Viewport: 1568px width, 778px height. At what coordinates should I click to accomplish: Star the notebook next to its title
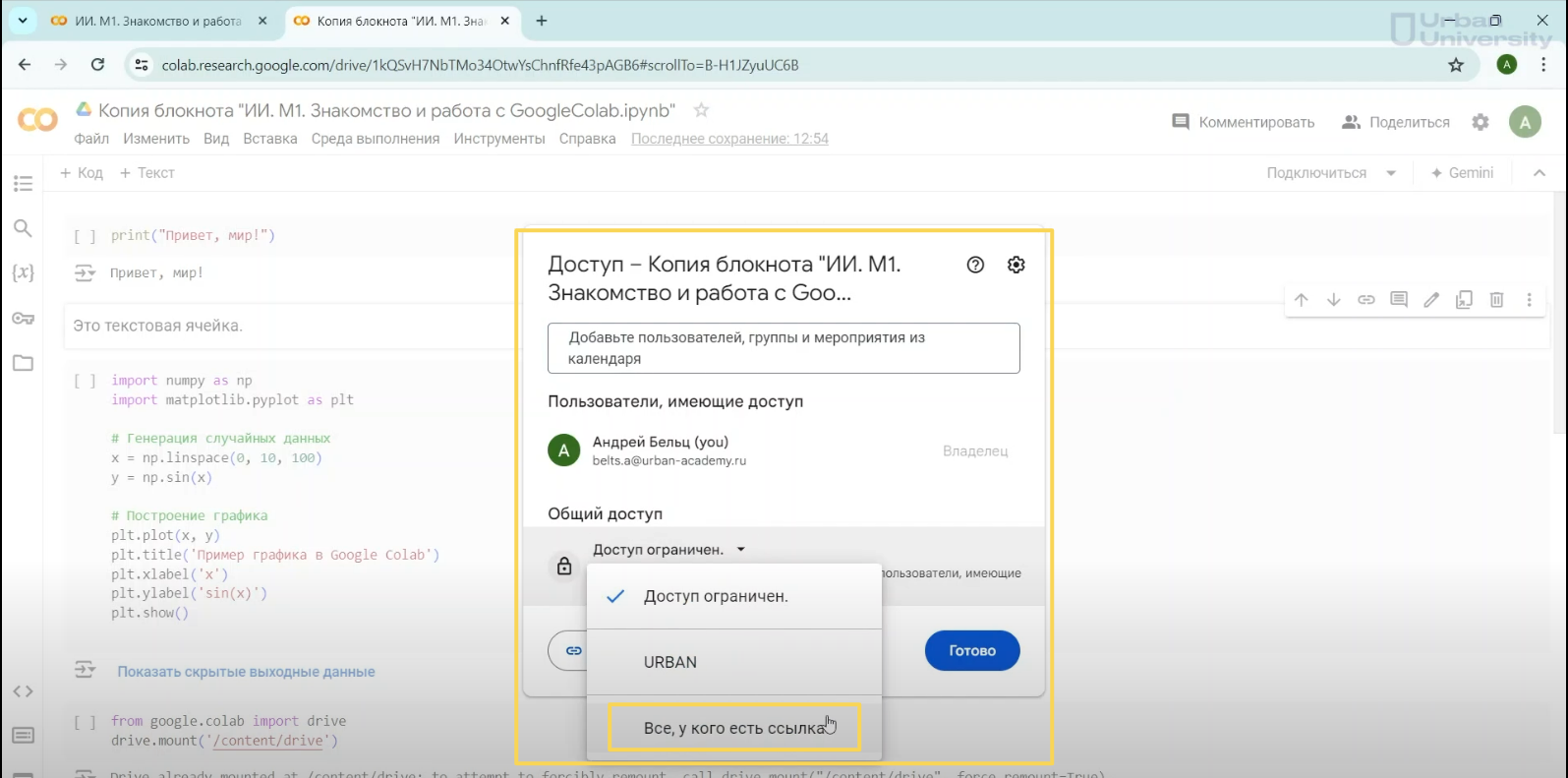701,110
